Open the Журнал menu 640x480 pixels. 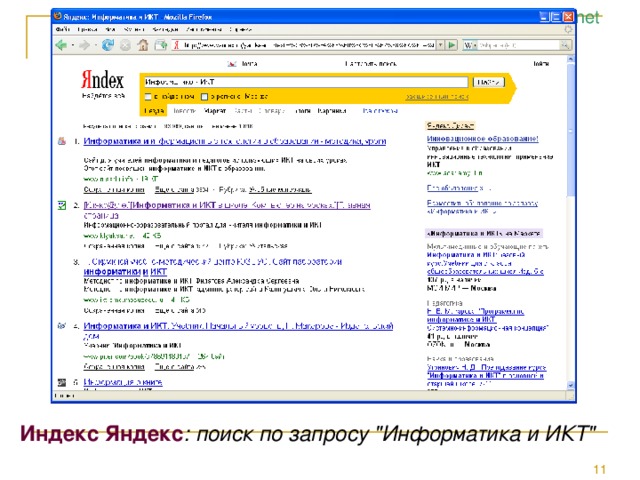point(134,29)
